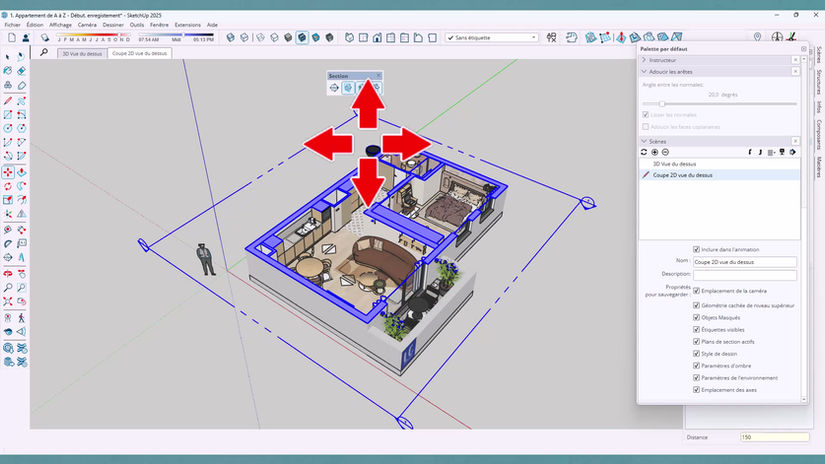Screen dimensions: 825x464
Task: Toggle 'Paramètres d'ombre' checkbox
Action: tap(696, 366)
